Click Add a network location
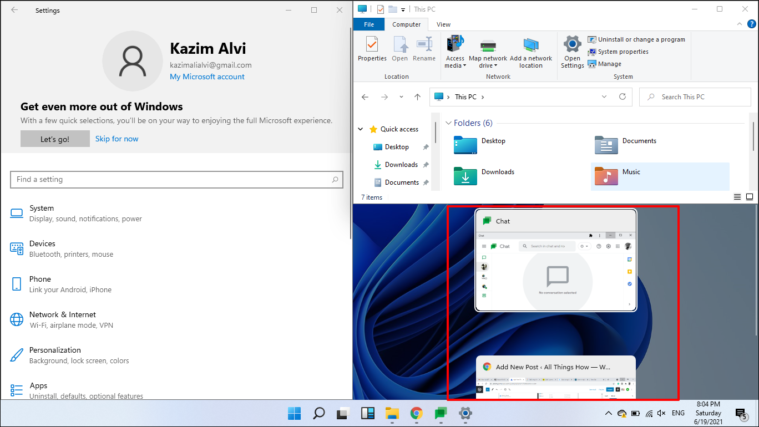759x427 pixels. 531,51
